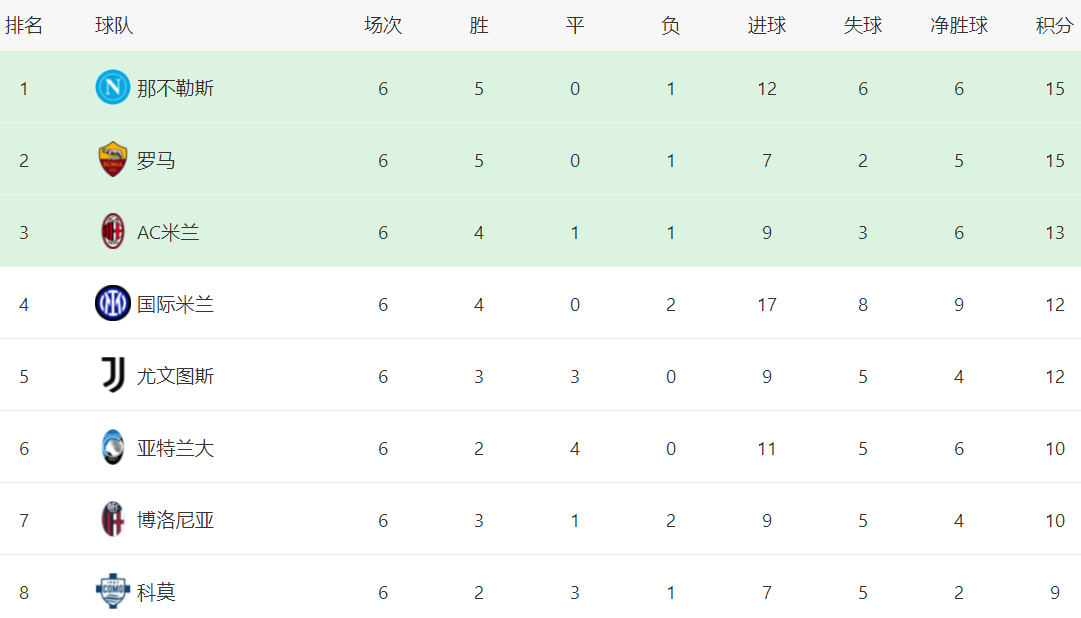The image size is (1081, 618).
Task: Sort by the 积分 column header
Action: tap(1054, 26)
